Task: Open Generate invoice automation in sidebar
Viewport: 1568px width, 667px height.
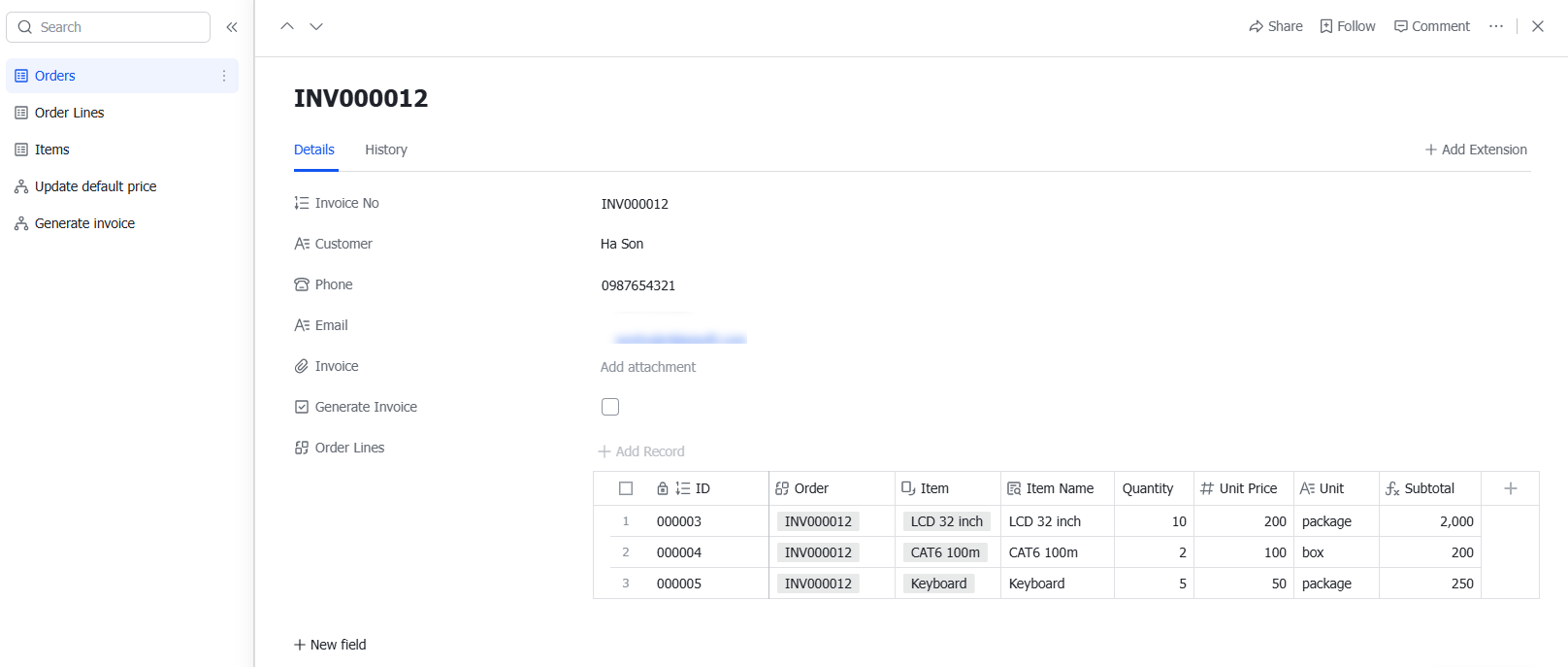Action: (x=84, y=223)
